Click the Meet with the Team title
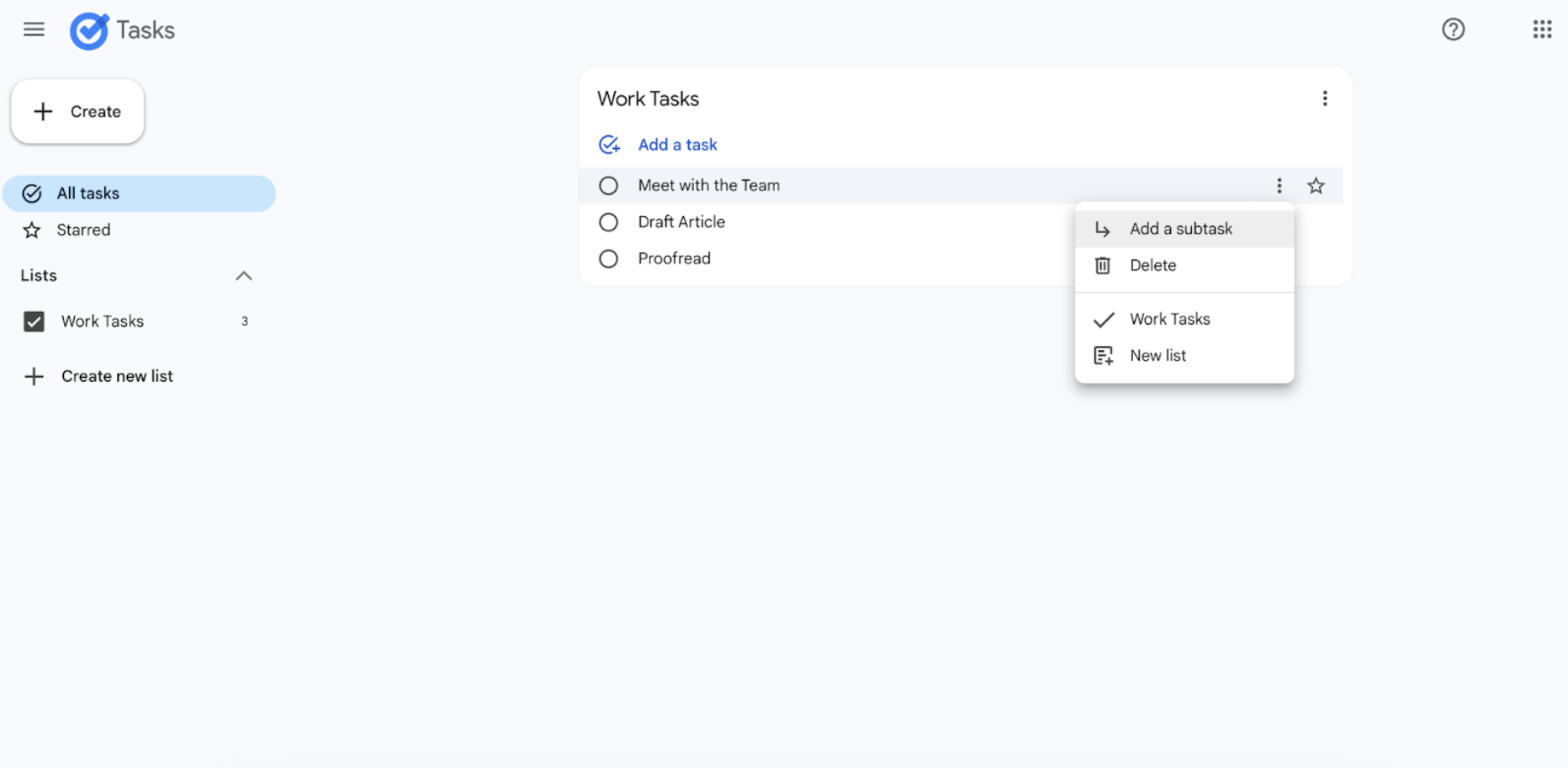This screenshot has width=1568, height=769. point(708,186)
